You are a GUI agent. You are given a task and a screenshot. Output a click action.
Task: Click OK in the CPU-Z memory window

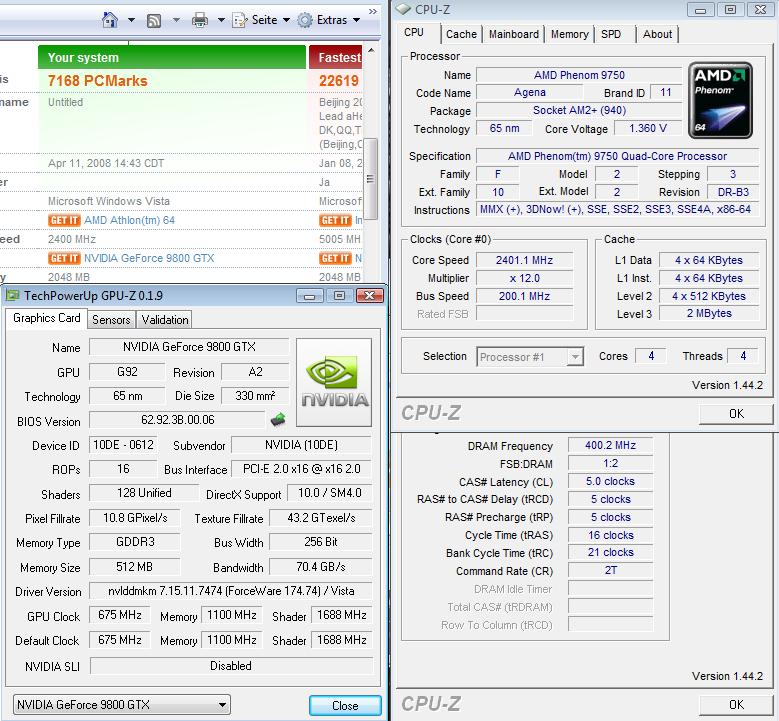(736, 705)
